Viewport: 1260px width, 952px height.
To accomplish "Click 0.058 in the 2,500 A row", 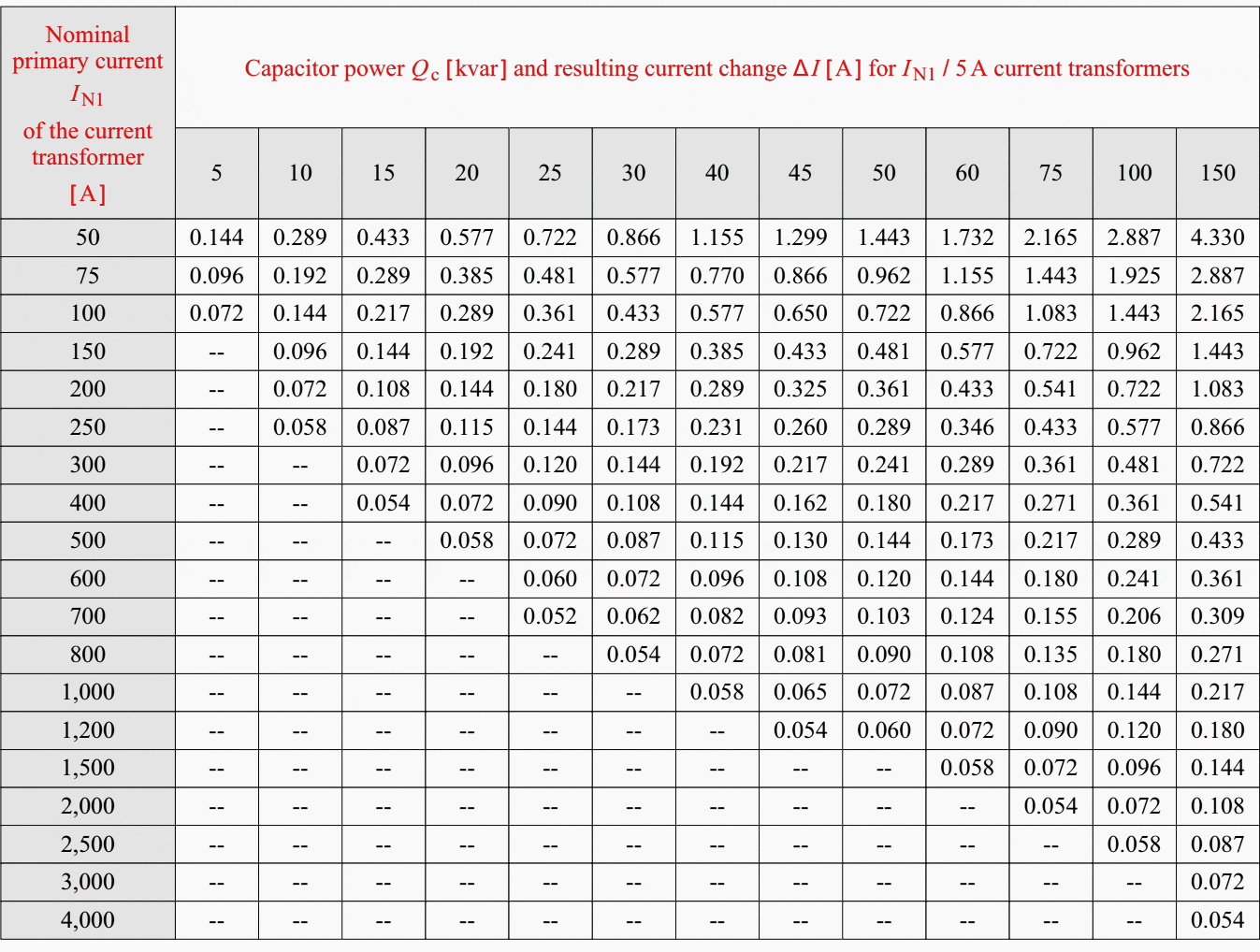I will tap(1134, 844).
